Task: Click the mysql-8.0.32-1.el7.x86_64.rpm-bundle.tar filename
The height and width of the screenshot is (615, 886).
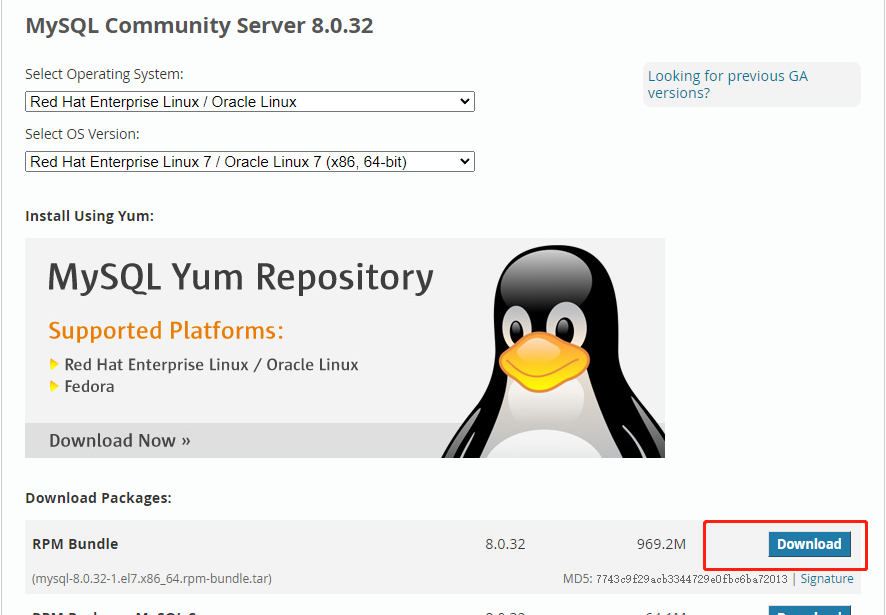Action: (151, 579)
